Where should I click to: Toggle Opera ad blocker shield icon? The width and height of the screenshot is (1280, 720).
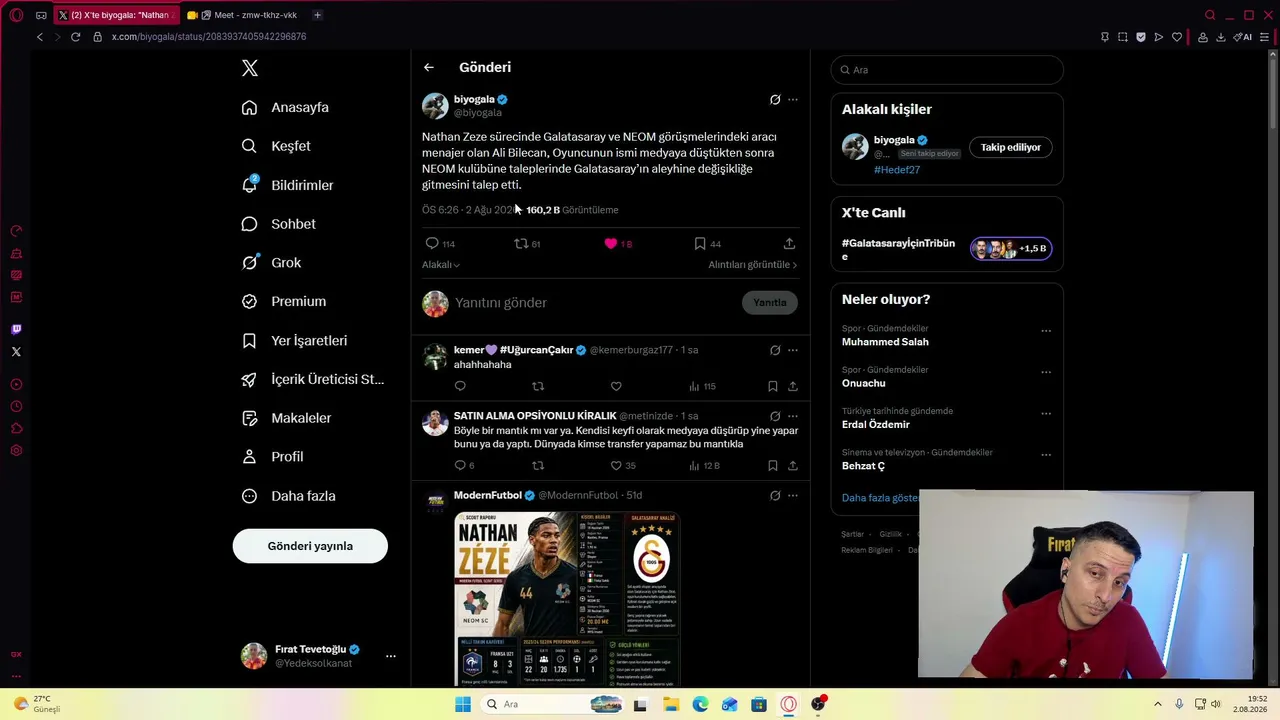click(1141, 37)
